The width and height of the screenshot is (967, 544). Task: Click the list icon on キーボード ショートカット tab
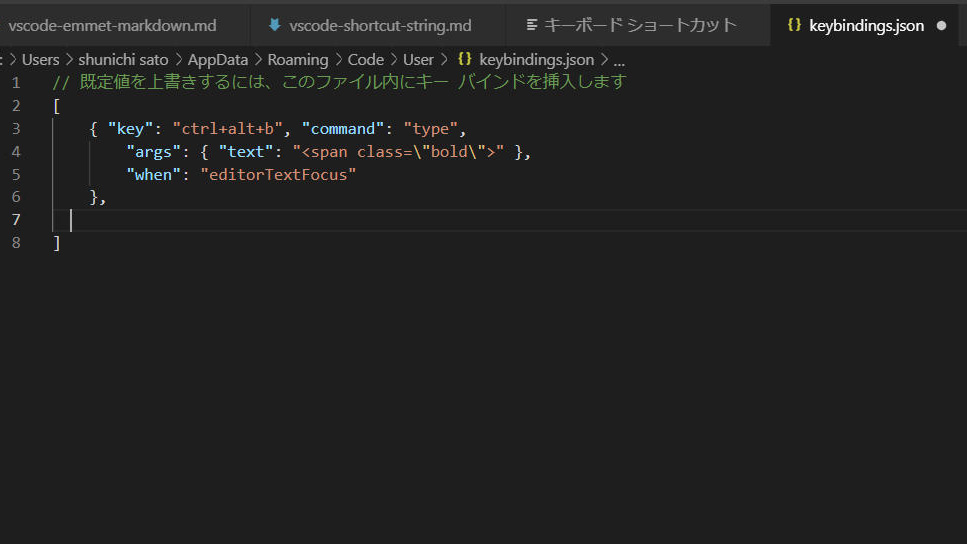(x=532, y=25)
